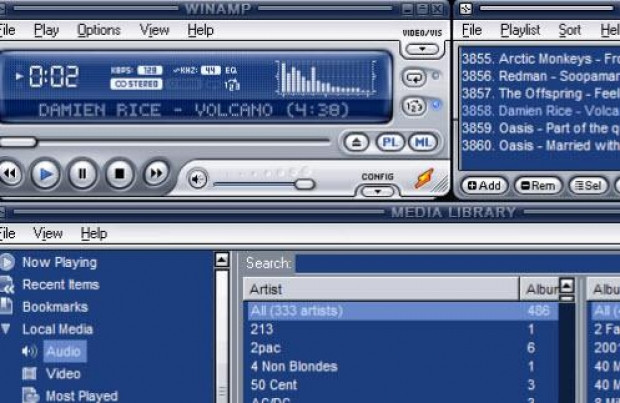
Task: Select playlist entry 3858 Damien Rice
Action: (540, 111)
